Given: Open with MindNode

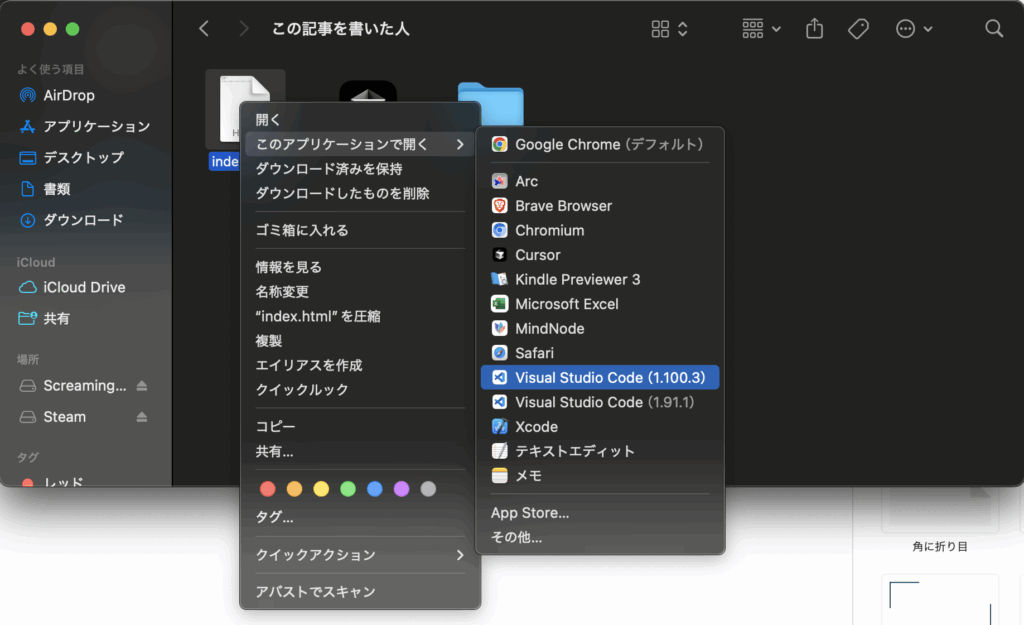Looking at the screenshot, I should [x=600, y=329].
